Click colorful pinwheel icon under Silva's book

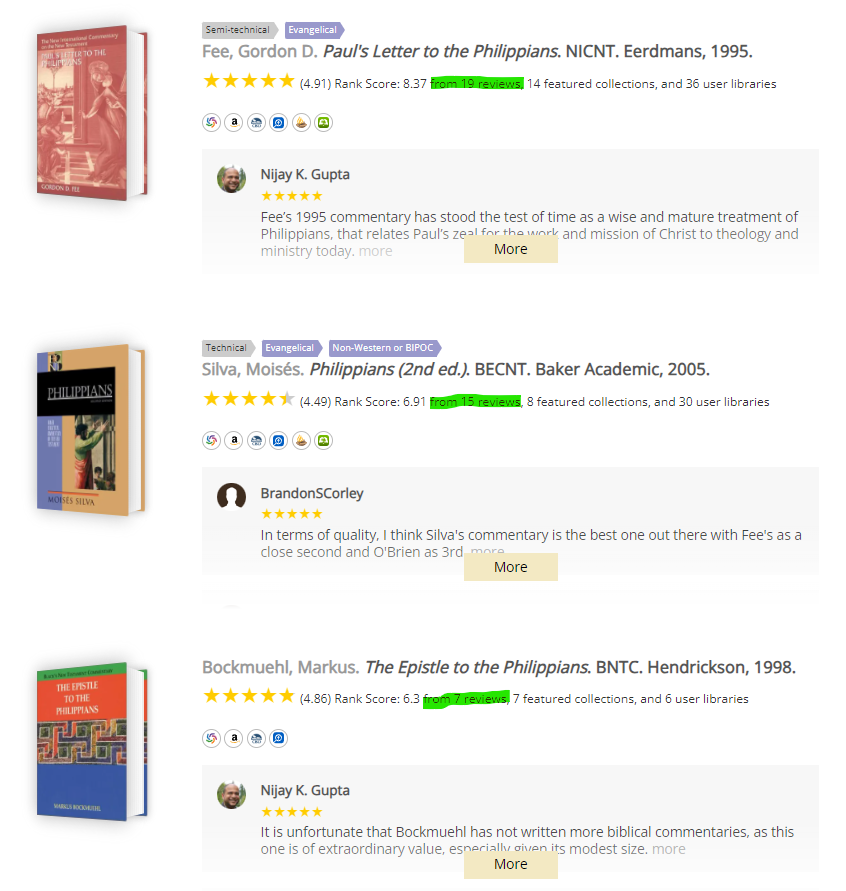click(211, 440)
